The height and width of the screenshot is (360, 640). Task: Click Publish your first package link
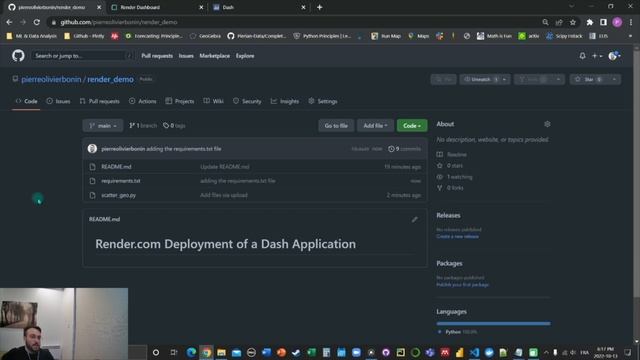pos(462,285)
